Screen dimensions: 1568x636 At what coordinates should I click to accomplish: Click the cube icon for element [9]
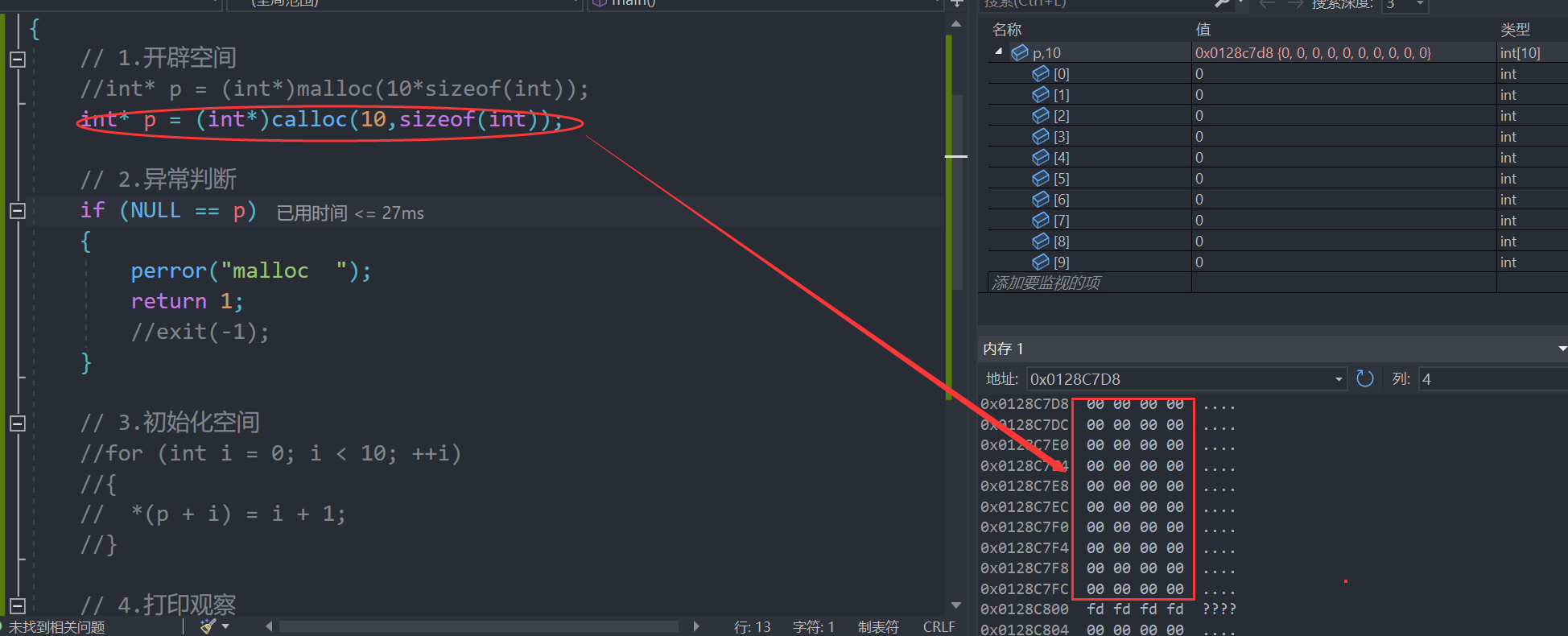pos(1041,262)
